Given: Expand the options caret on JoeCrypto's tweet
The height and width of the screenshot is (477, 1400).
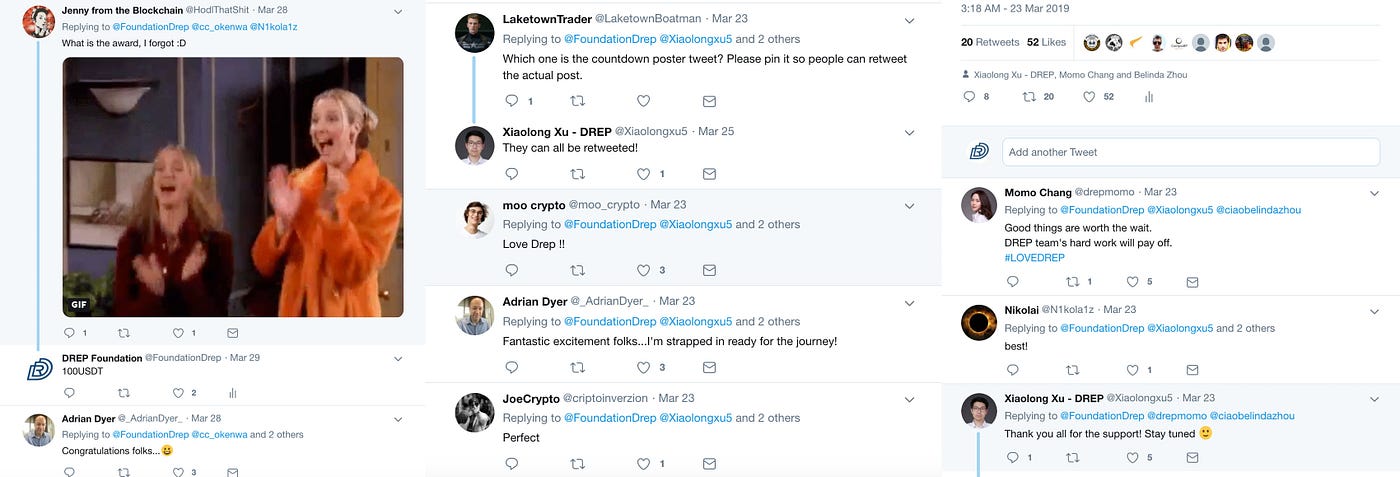Looking at the screenshot, I should (x=909, y=399).
